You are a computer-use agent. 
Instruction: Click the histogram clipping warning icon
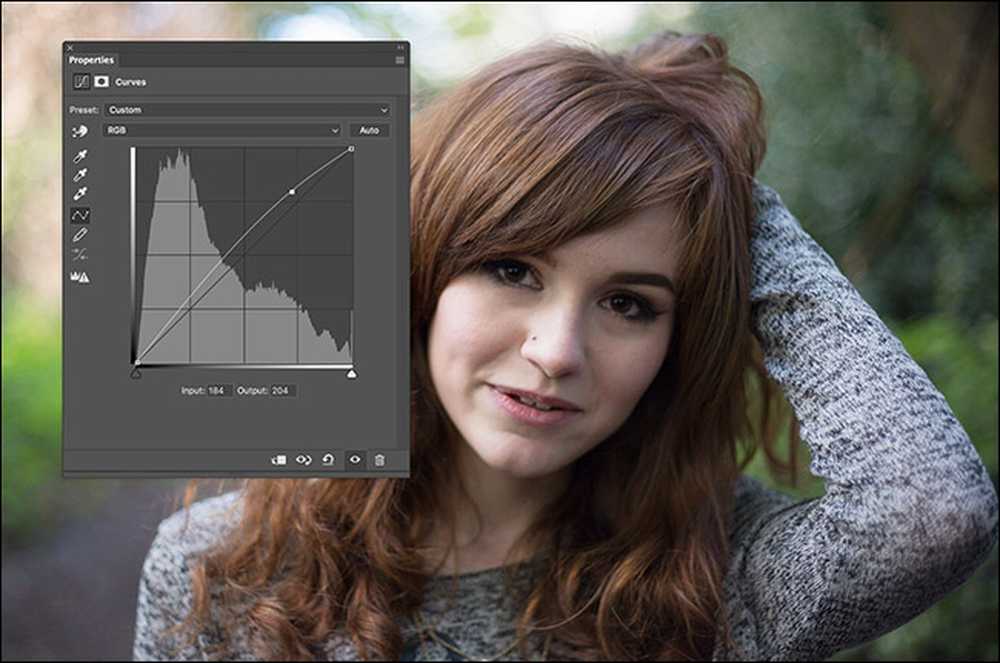pos(80,277)
